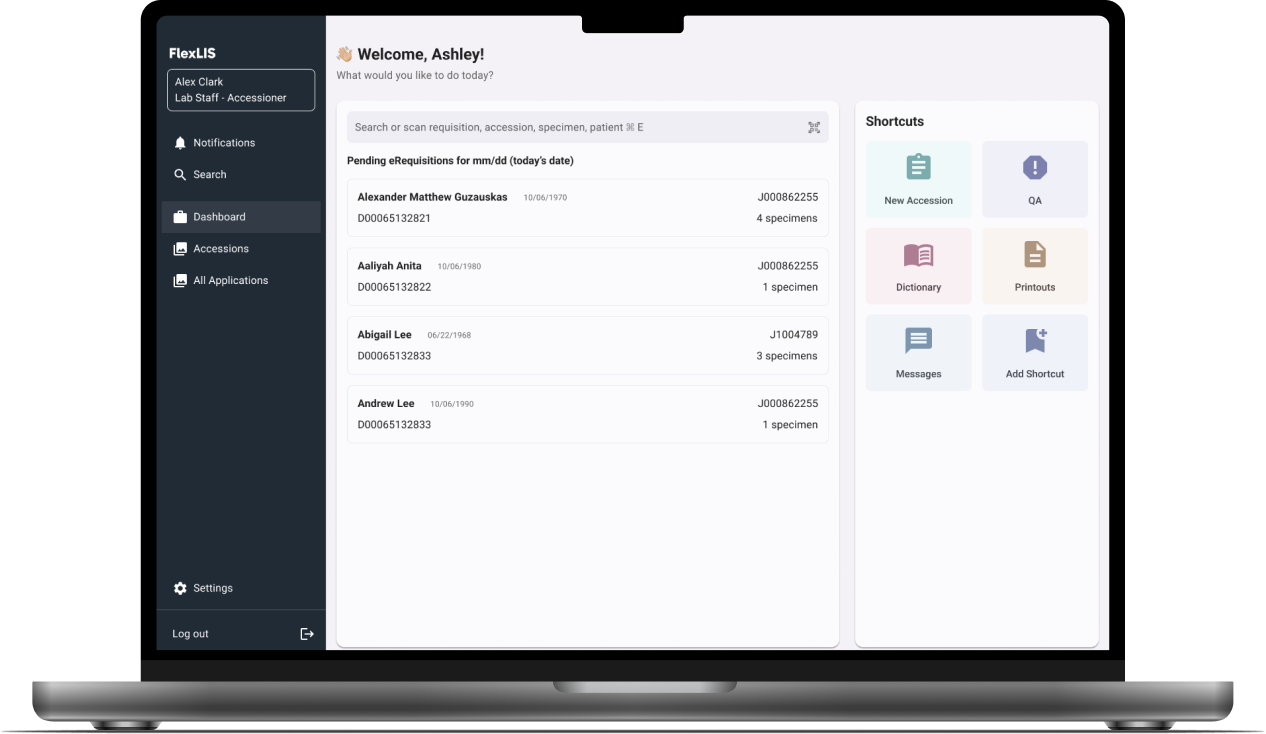Click accession number J1004789
The image size is (1266, 734).
click(794, 335)
